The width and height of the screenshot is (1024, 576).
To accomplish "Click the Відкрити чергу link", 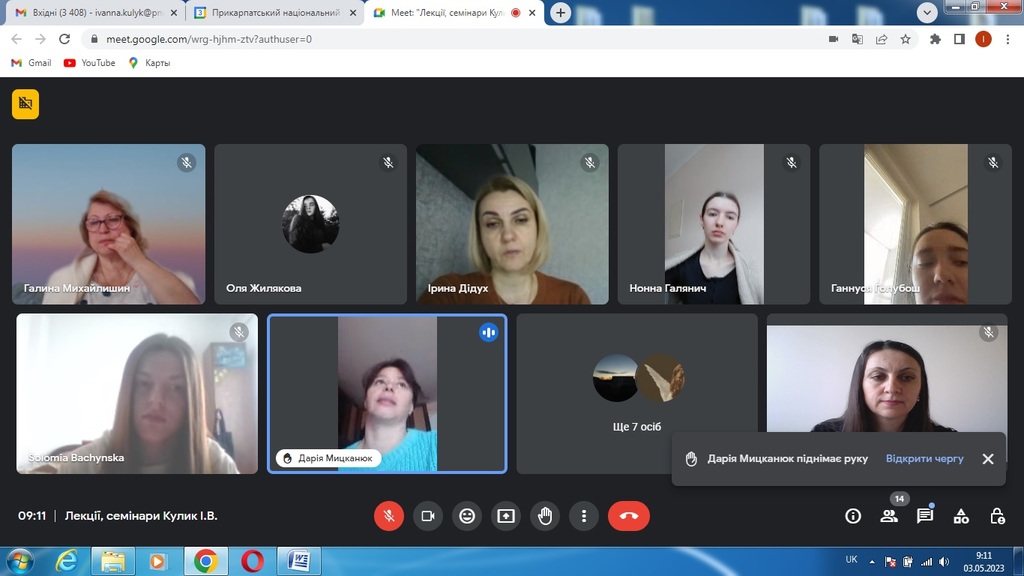I will 924,459.
